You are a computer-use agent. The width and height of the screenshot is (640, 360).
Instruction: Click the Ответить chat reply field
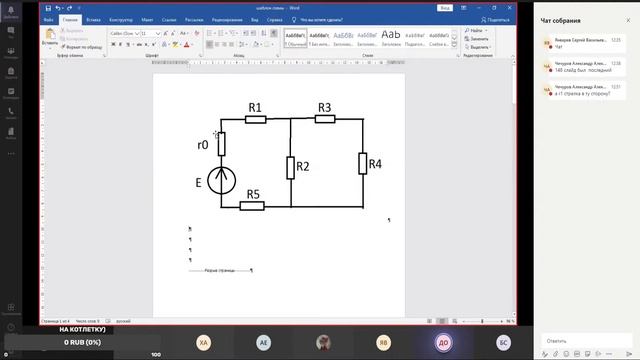coord(587,341)
